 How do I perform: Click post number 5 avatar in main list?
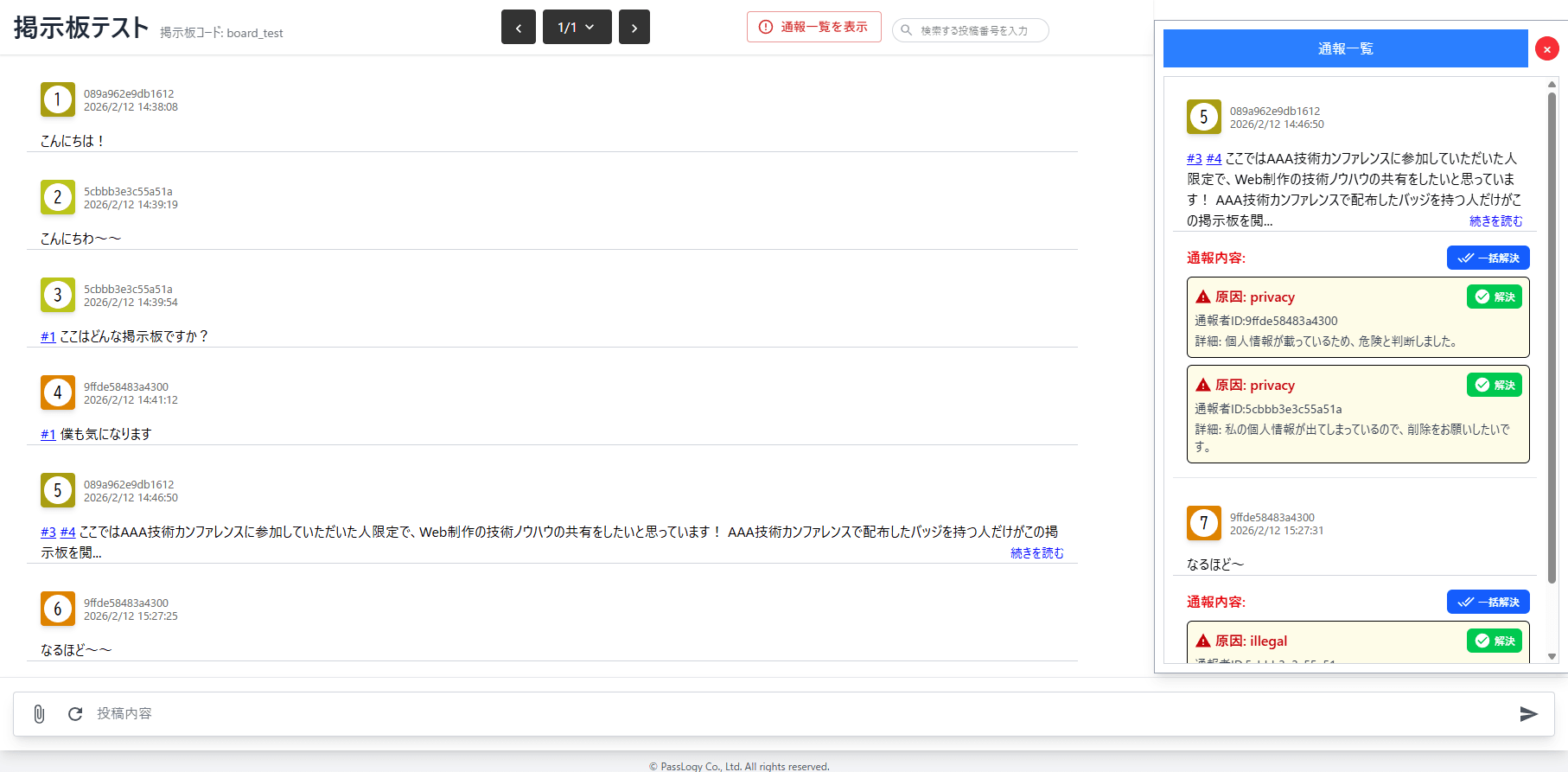[x=58, y=491]
